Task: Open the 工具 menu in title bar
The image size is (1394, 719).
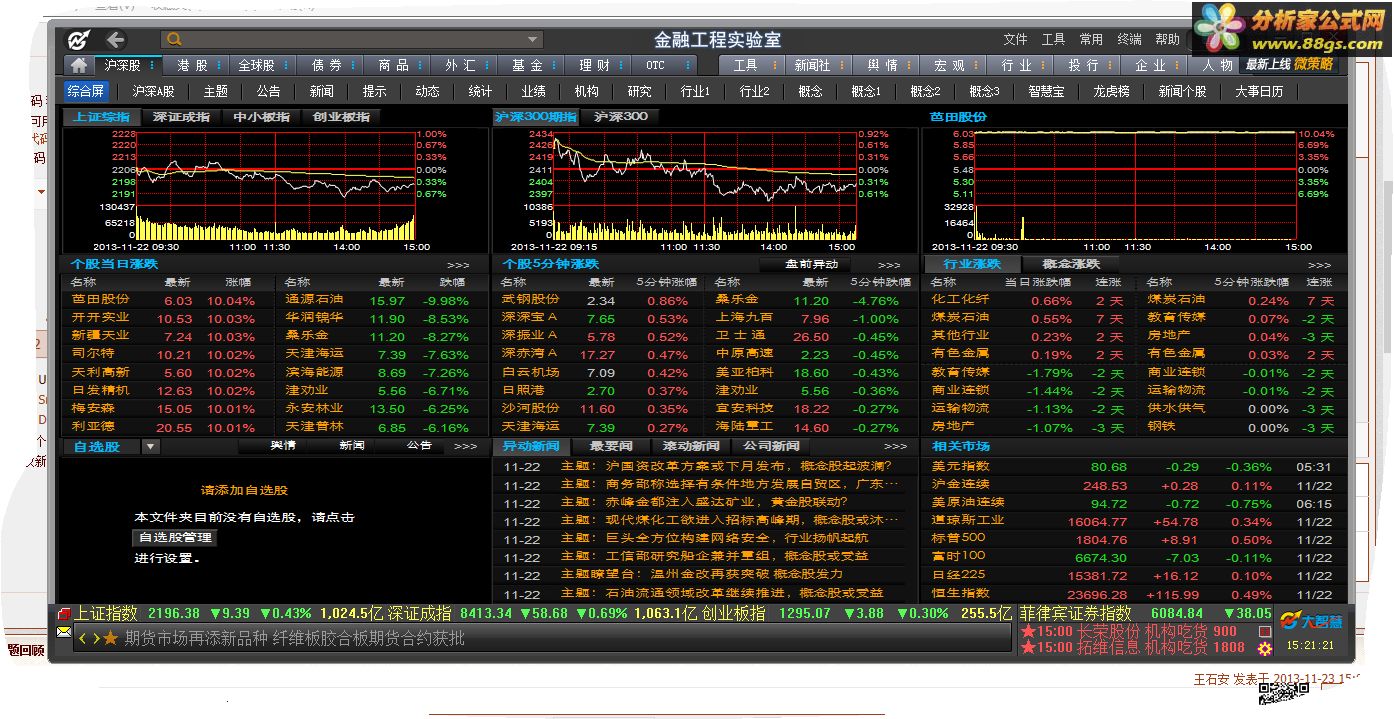Action: [x=1054, y=40]
